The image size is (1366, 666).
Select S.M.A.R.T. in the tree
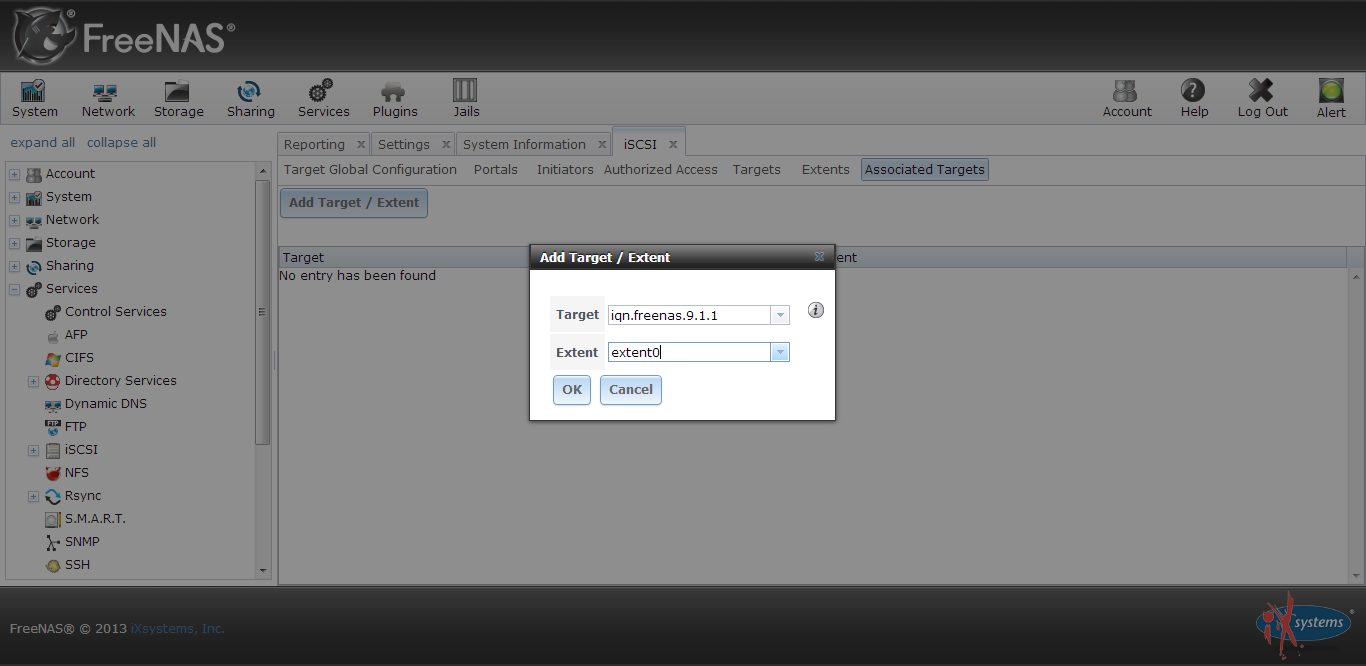[x=95, y=519]
